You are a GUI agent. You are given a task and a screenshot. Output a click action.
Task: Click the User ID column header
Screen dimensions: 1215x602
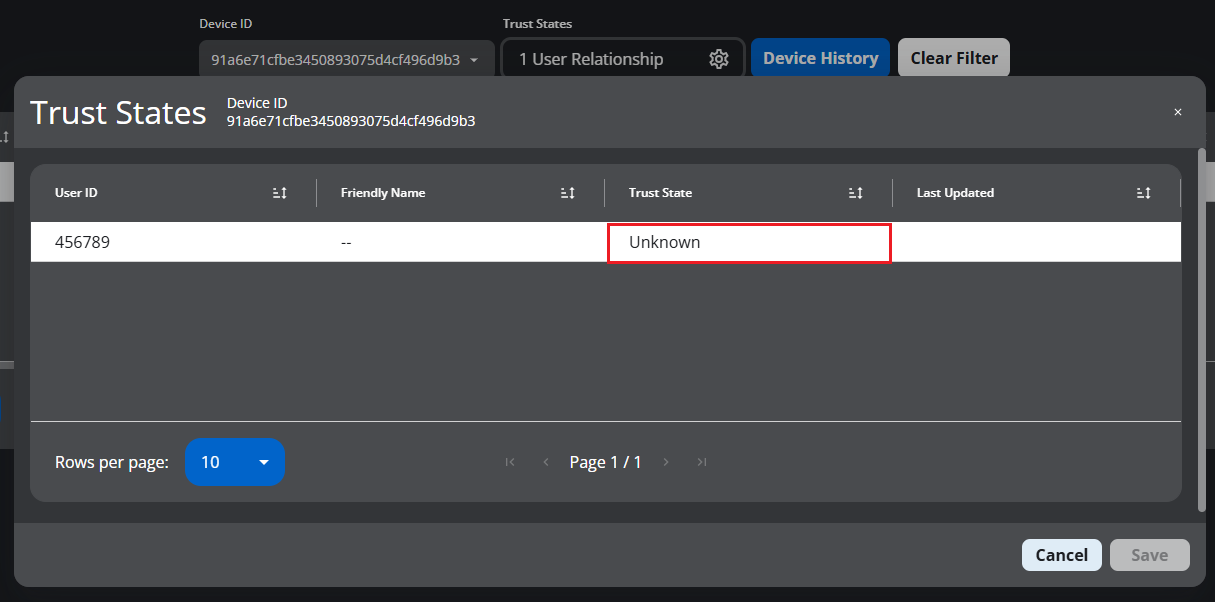click(x=76, y=193)
